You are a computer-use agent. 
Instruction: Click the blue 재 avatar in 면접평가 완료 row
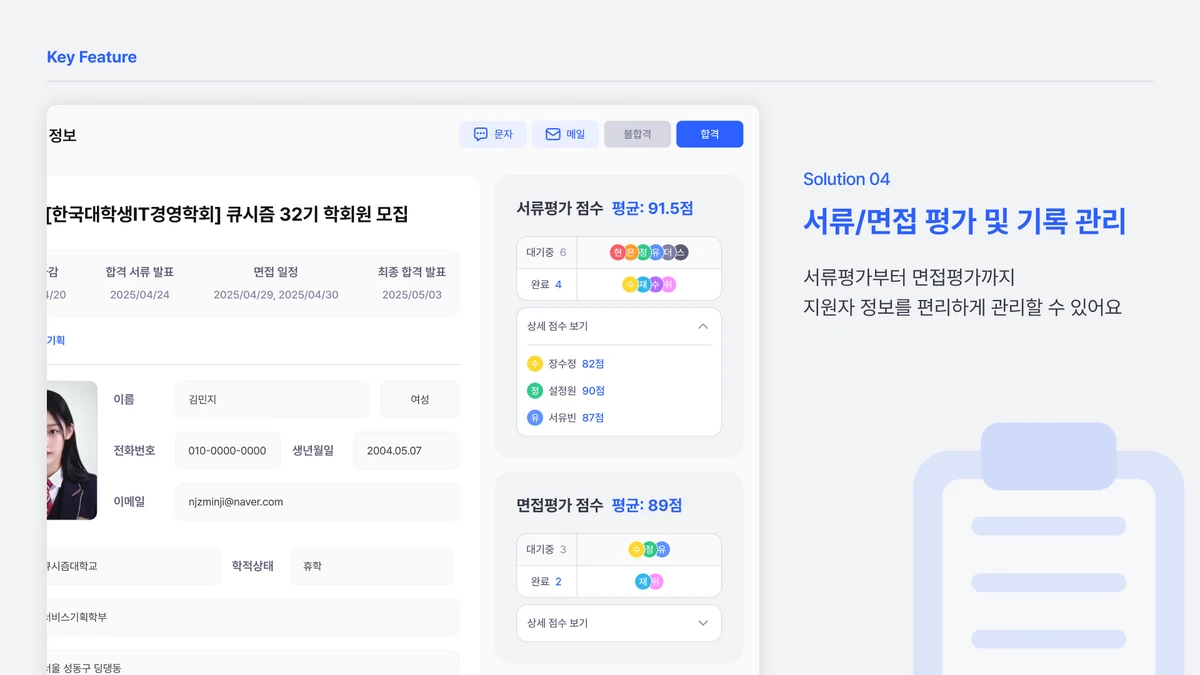(643, 582)
